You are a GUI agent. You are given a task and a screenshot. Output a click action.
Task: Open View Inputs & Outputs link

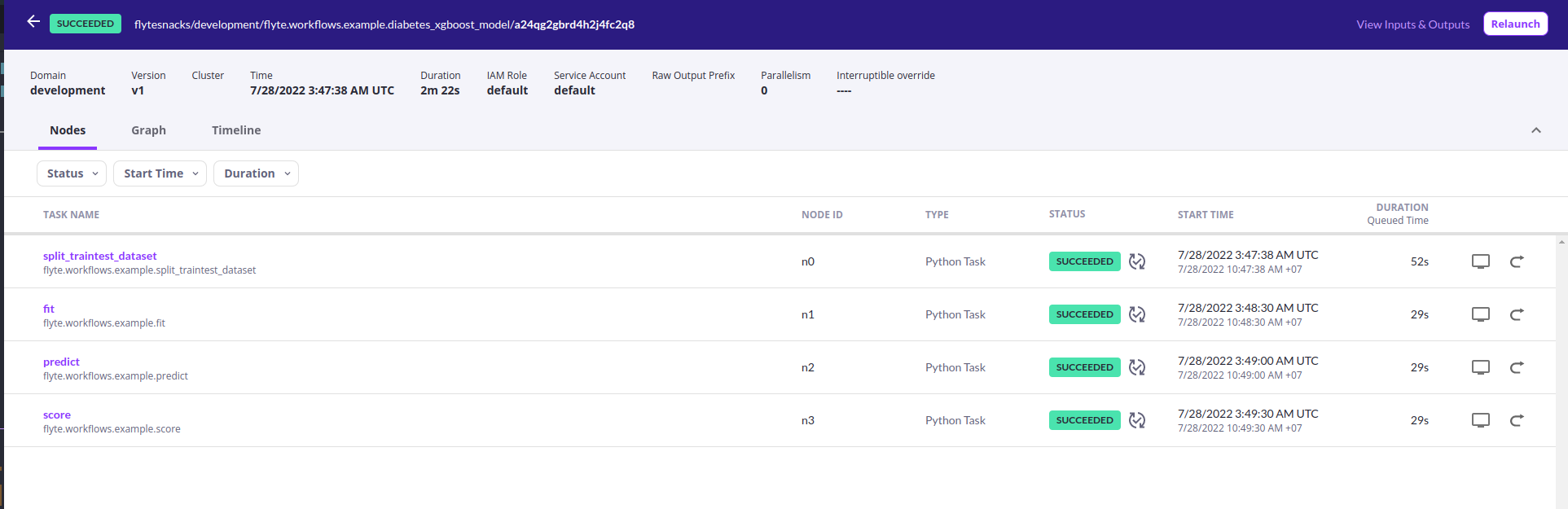(1412, 24)
